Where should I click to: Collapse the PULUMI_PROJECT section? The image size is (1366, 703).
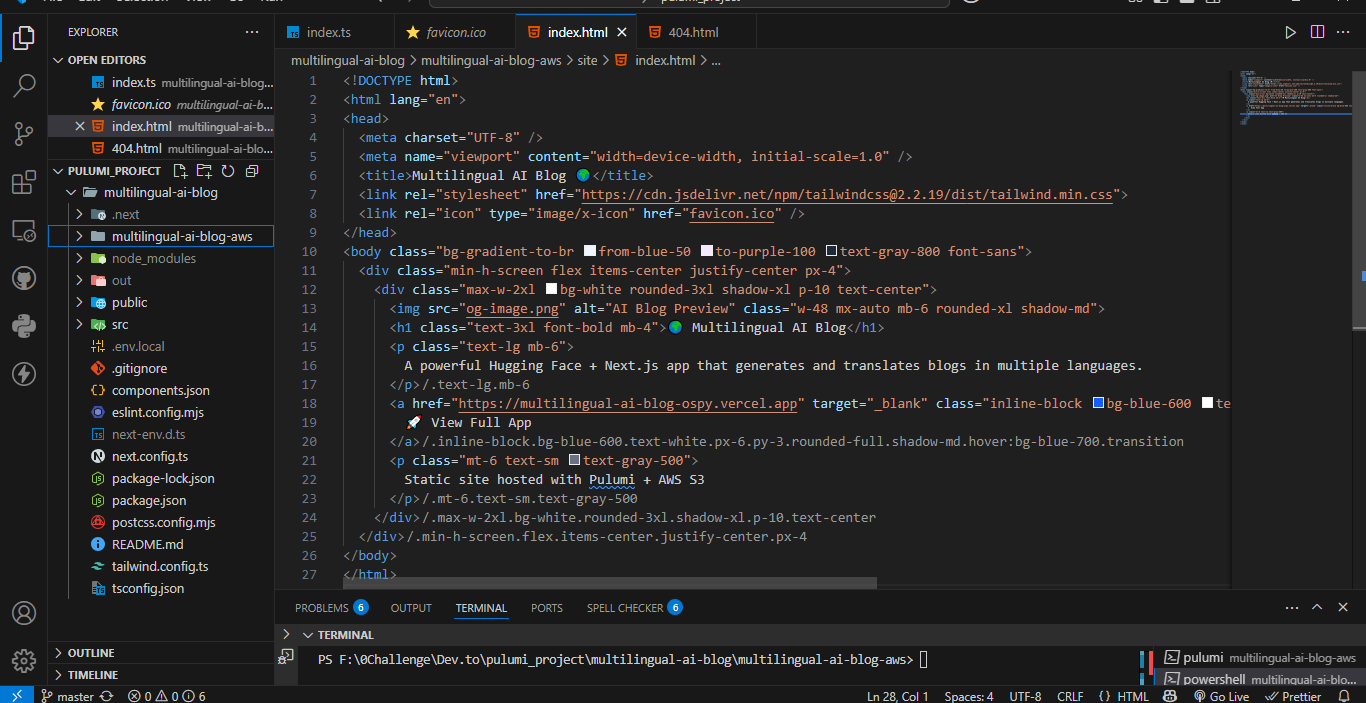click(x=59, y=171)
